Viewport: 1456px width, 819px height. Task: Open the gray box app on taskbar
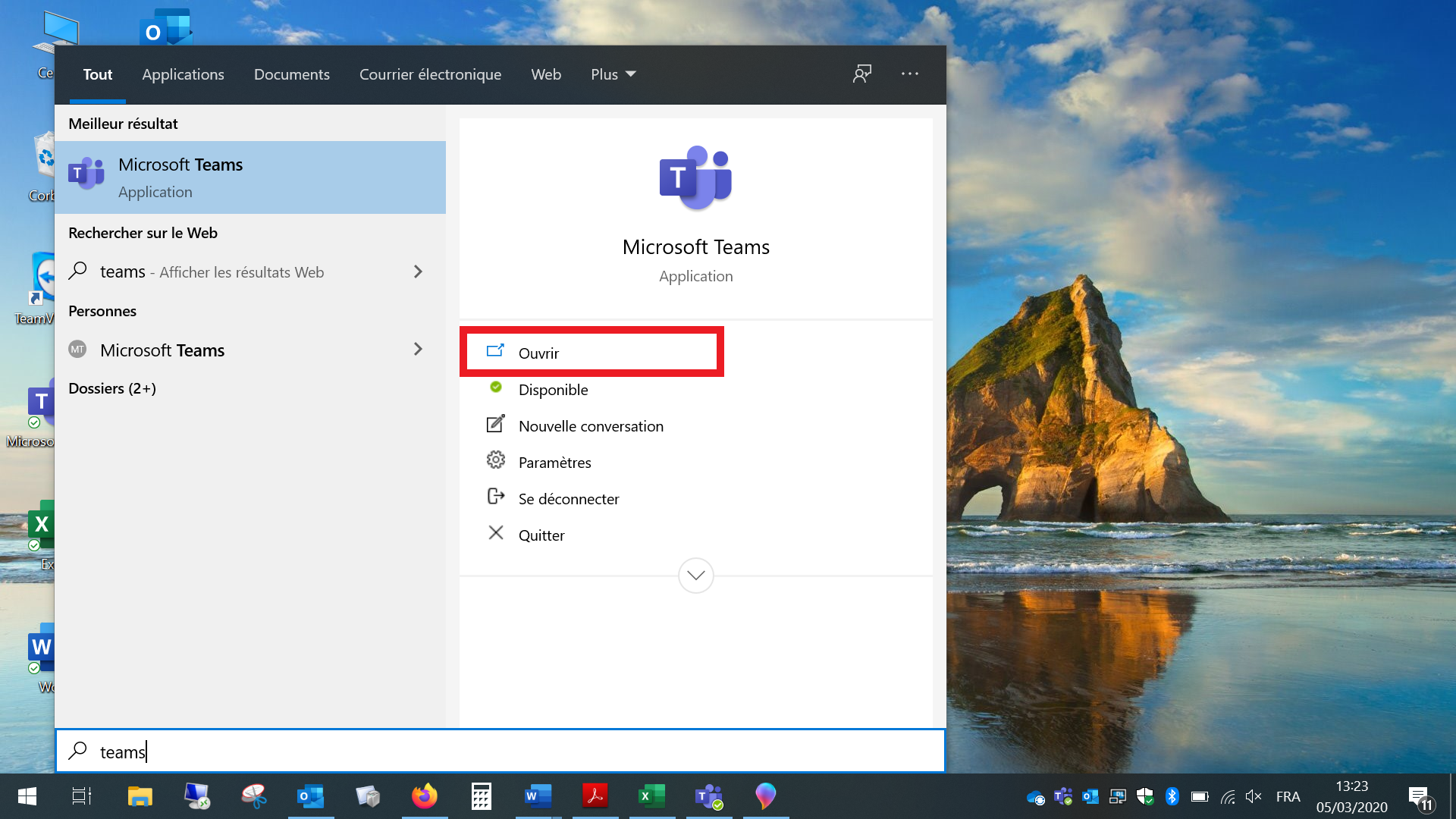coord(368,796)
